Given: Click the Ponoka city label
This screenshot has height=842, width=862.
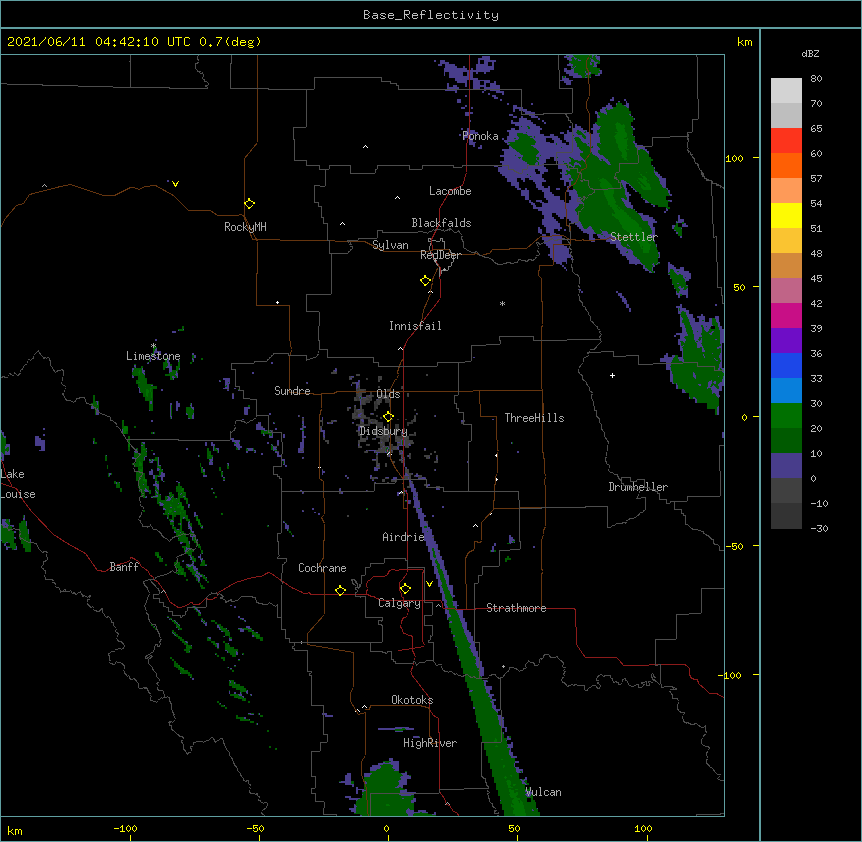Looking at the screenshot, I should click(x=480, y=136).
